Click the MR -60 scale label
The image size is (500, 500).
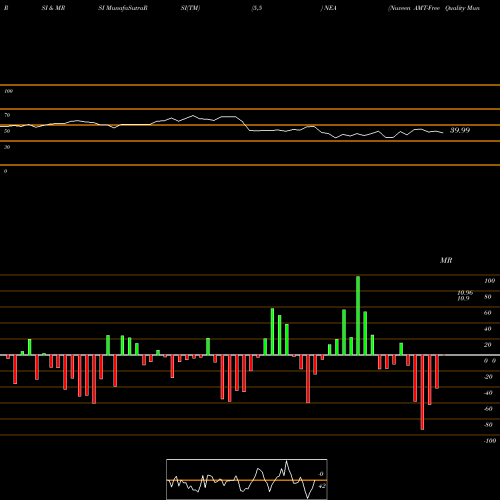click(488, 409)
